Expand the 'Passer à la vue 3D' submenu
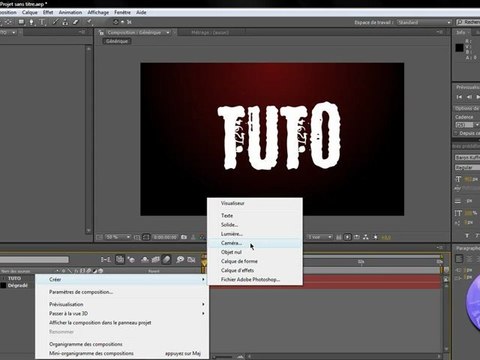The width and height of the screenshot is (480, 360). click(x=203, y=313)
